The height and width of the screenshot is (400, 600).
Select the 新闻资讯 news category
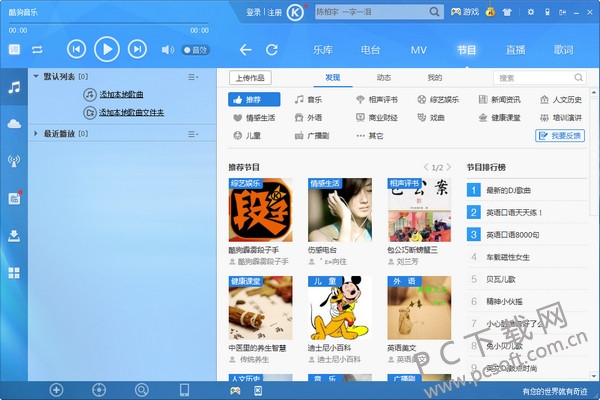(499, 100)
